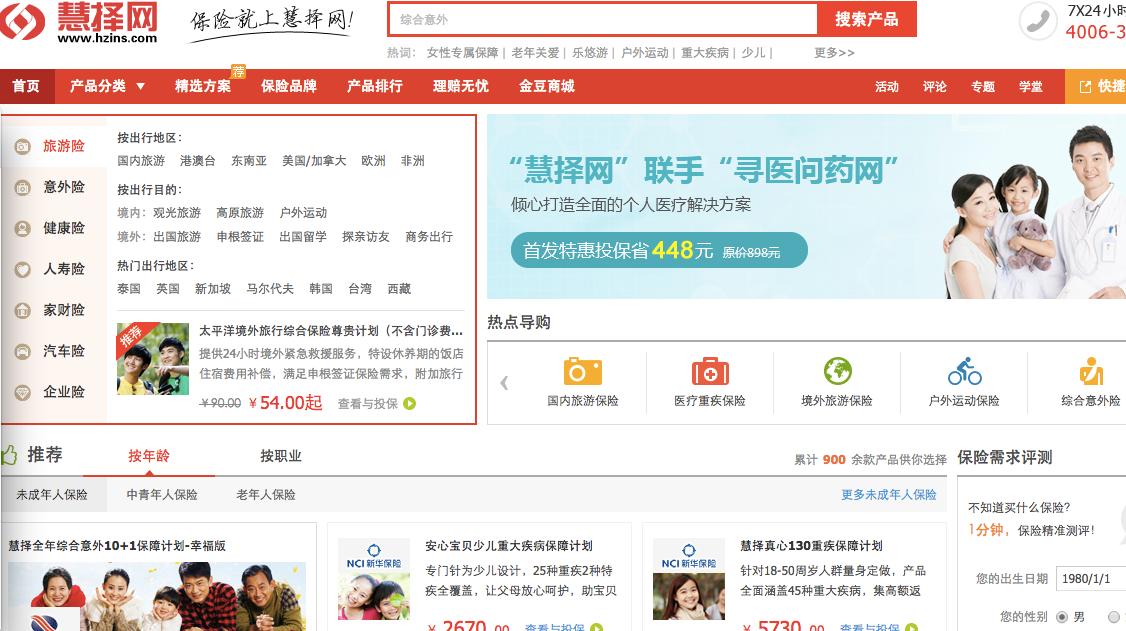Choose 美国/加拿大 destination
The width and height of the screenshot is (1126, 631).
point(314,161)
